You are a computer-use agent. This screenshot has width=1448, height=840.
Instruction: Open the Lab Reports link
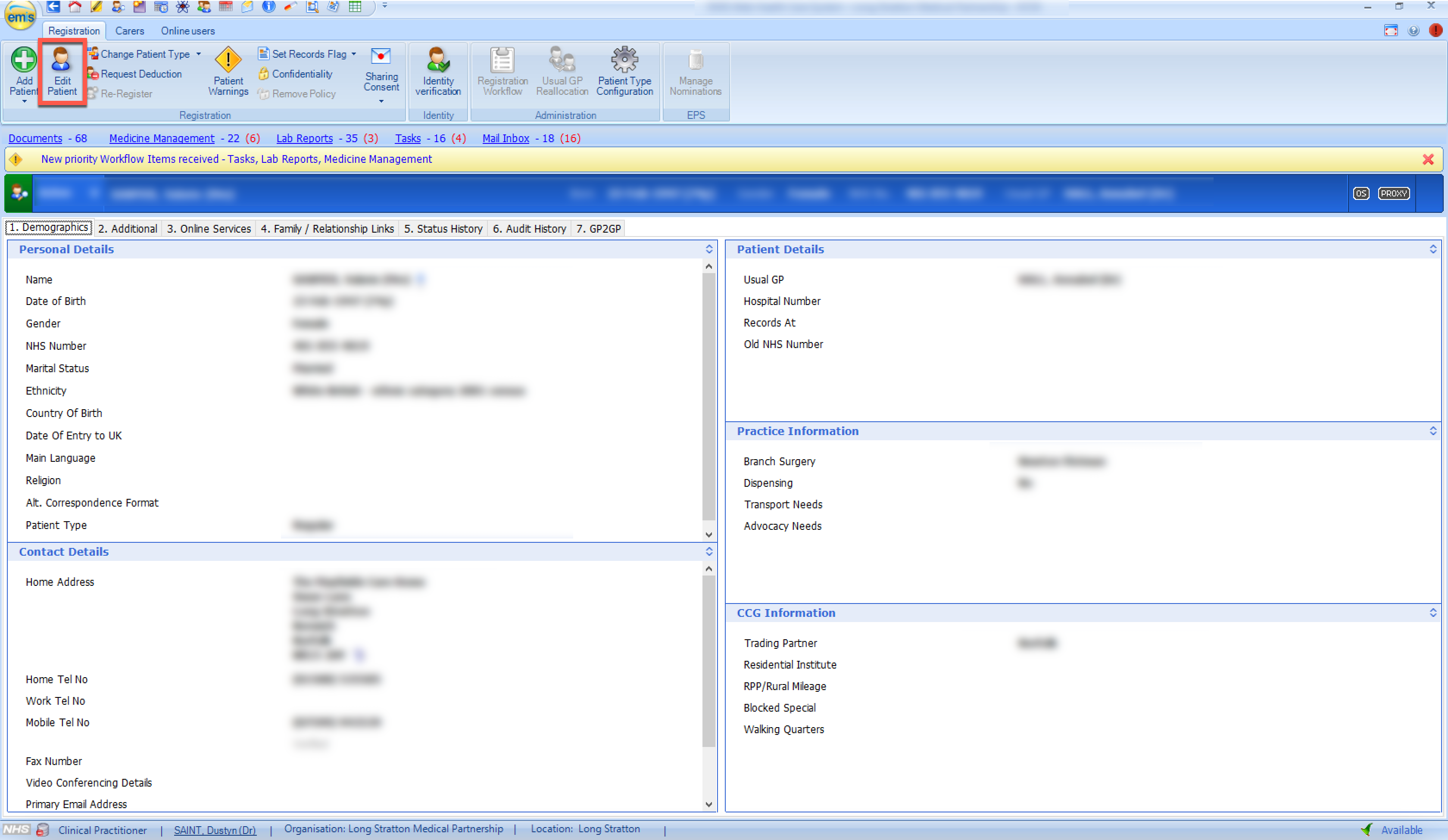(x=305, y=138)
